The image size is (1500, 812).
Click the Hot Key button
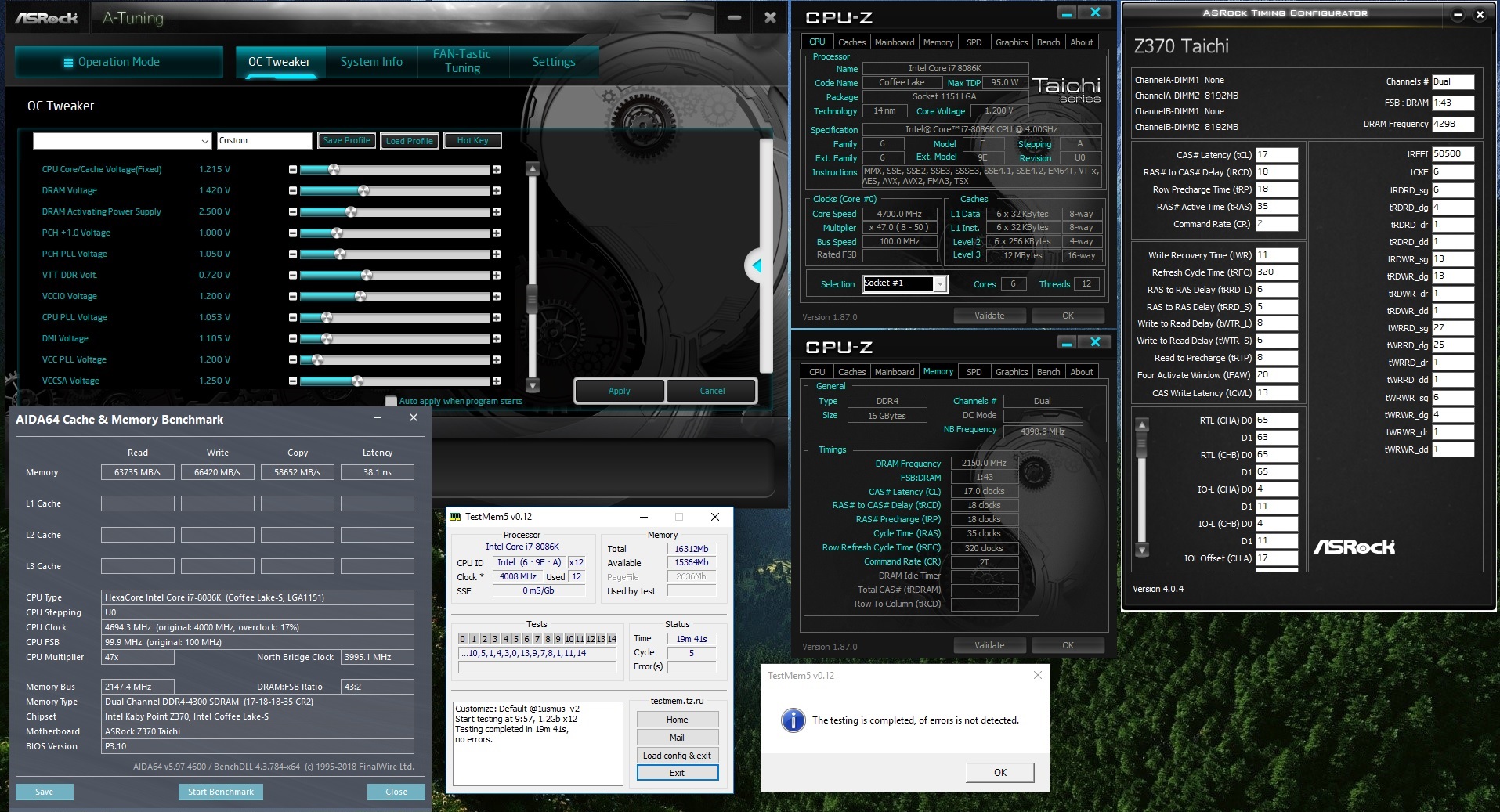pyautogui.click(x=472, y=141)
